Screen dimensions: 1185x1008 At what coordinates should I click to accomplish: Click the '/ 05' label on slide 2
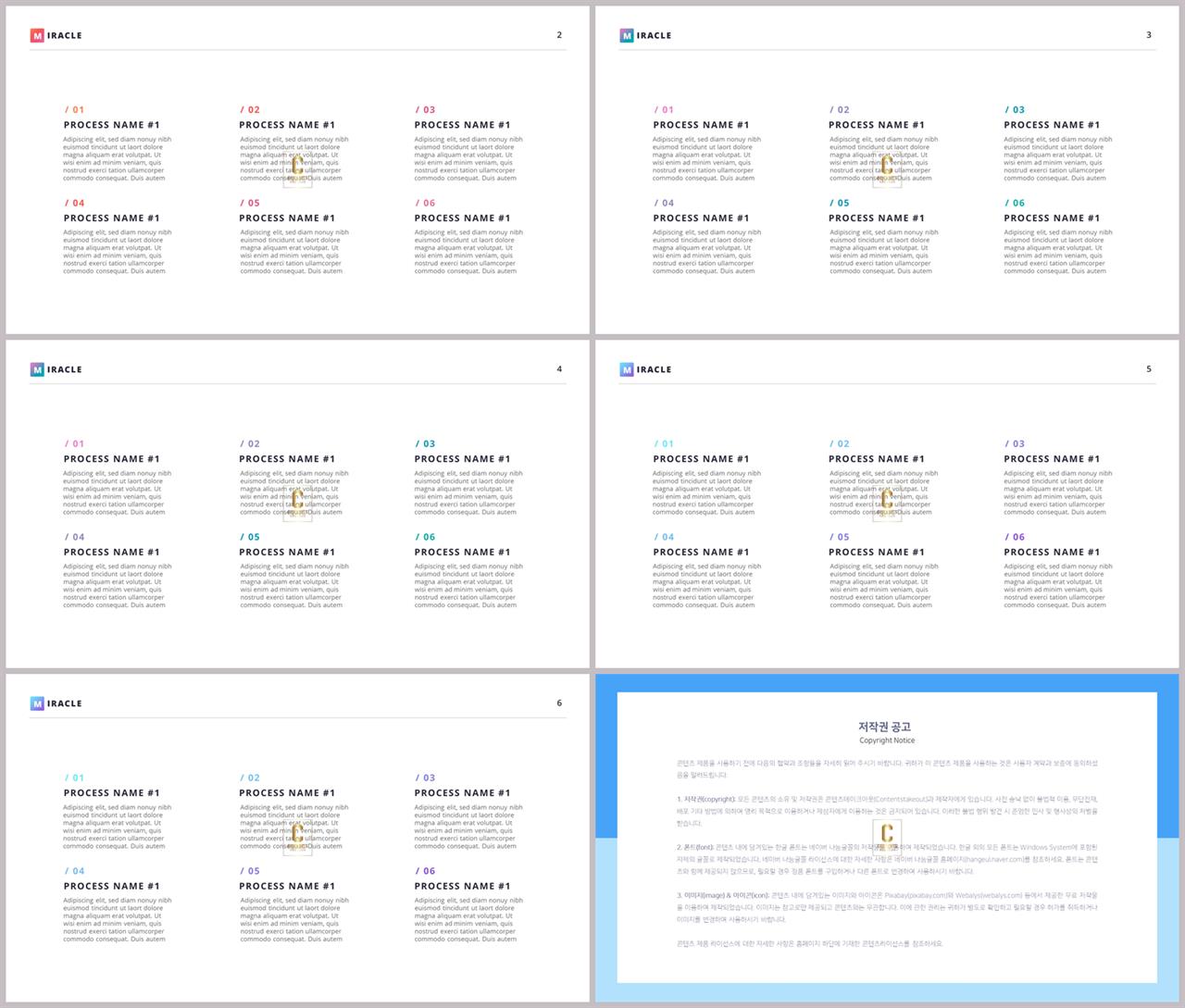point(250,203)
